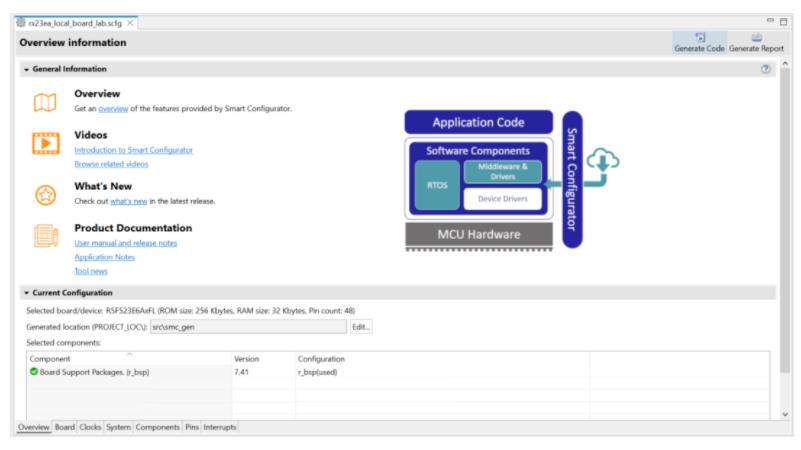Click the version cell 7.41
The width and height of the screenshot is (801, 450).
click(242, 372)
